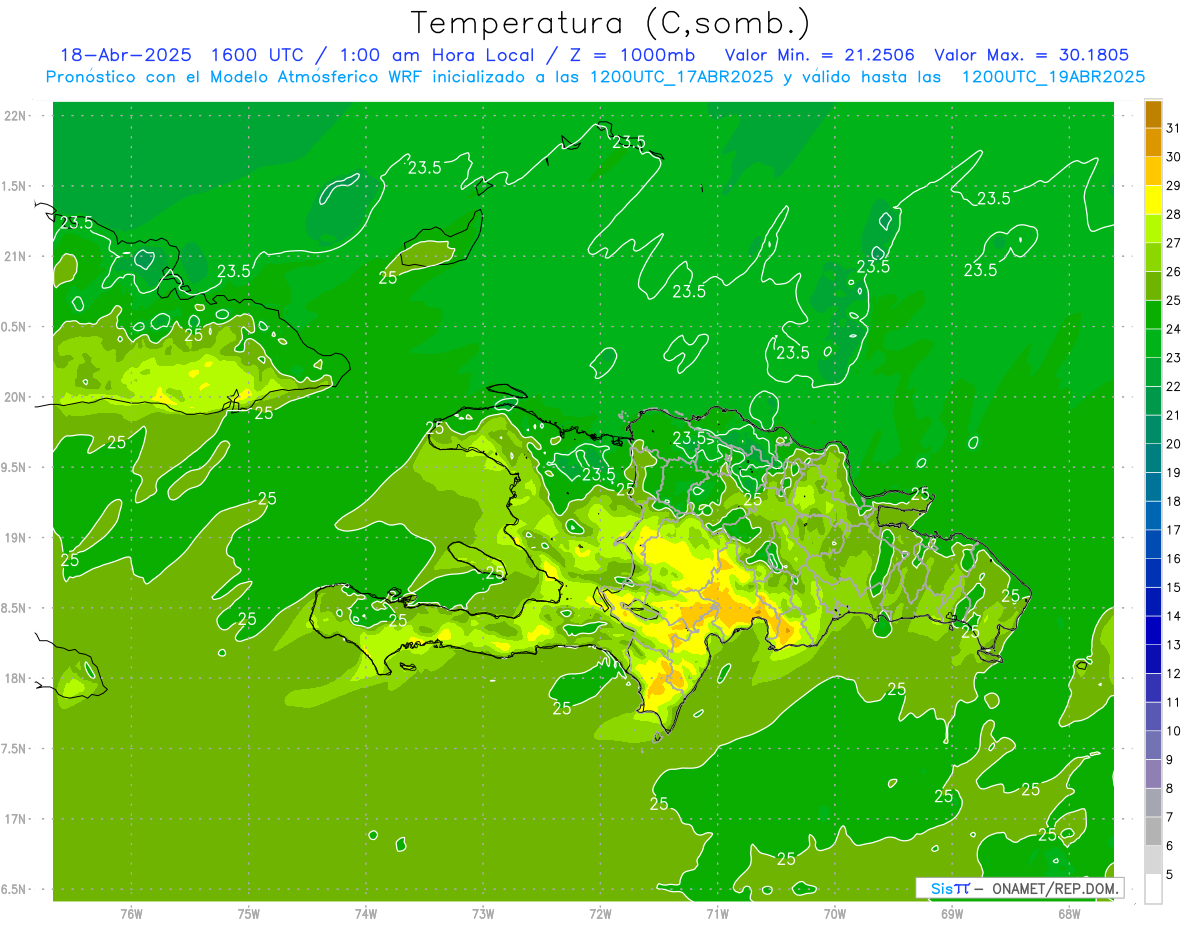Click the "68W" longitude axis label

pos(1069,914)
